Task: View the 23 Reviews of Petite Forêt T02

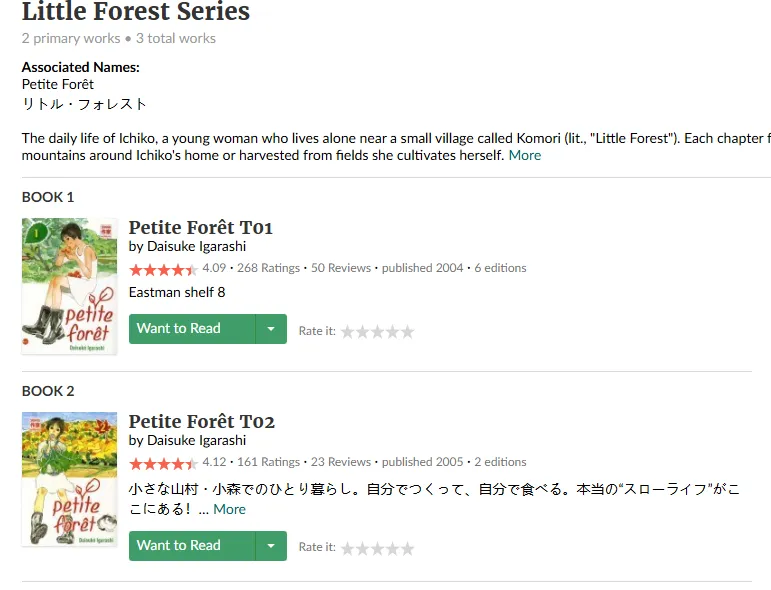Action: (341, 462)
